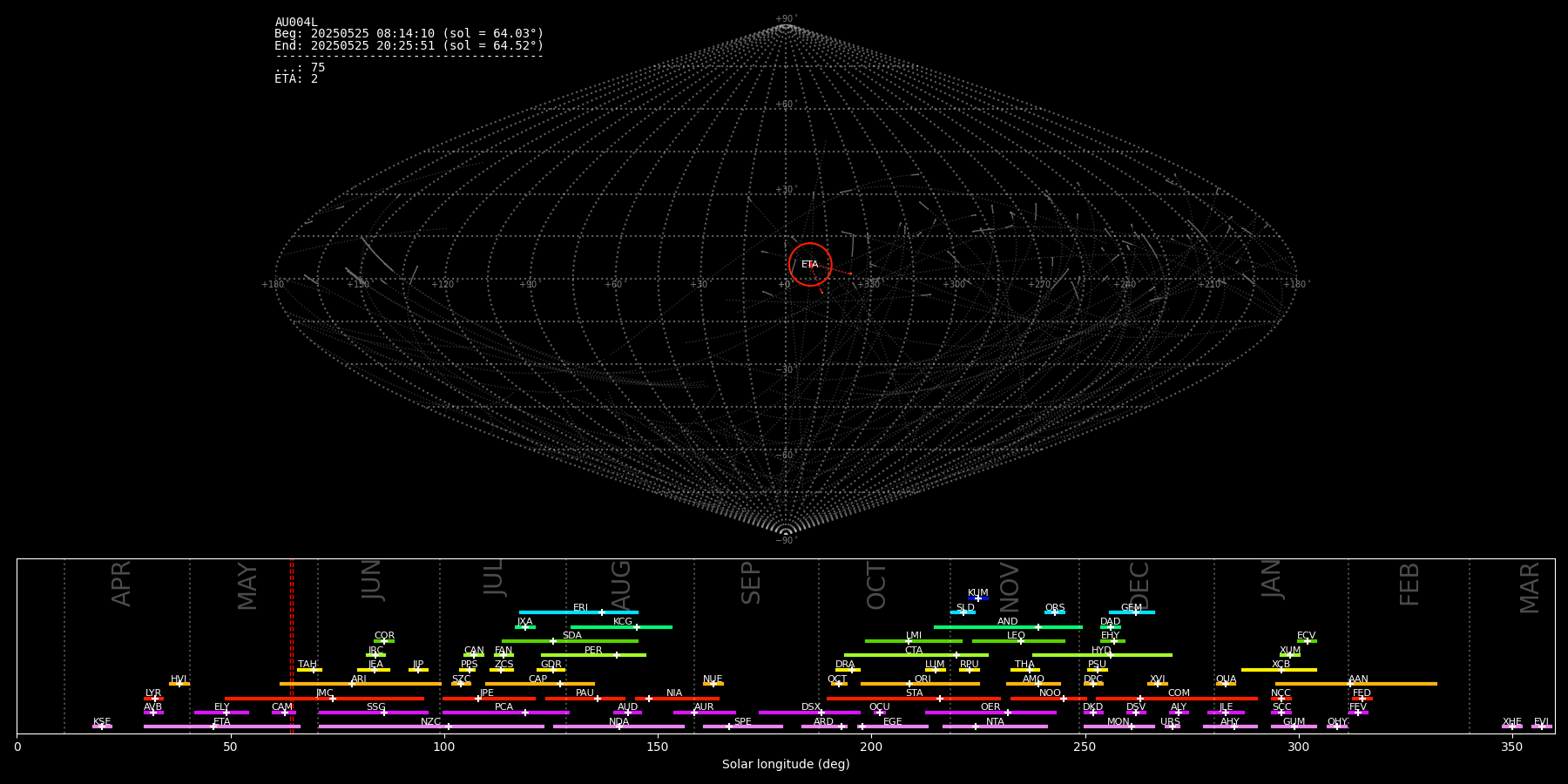Click the pink NZC shower activity bar

431,727
